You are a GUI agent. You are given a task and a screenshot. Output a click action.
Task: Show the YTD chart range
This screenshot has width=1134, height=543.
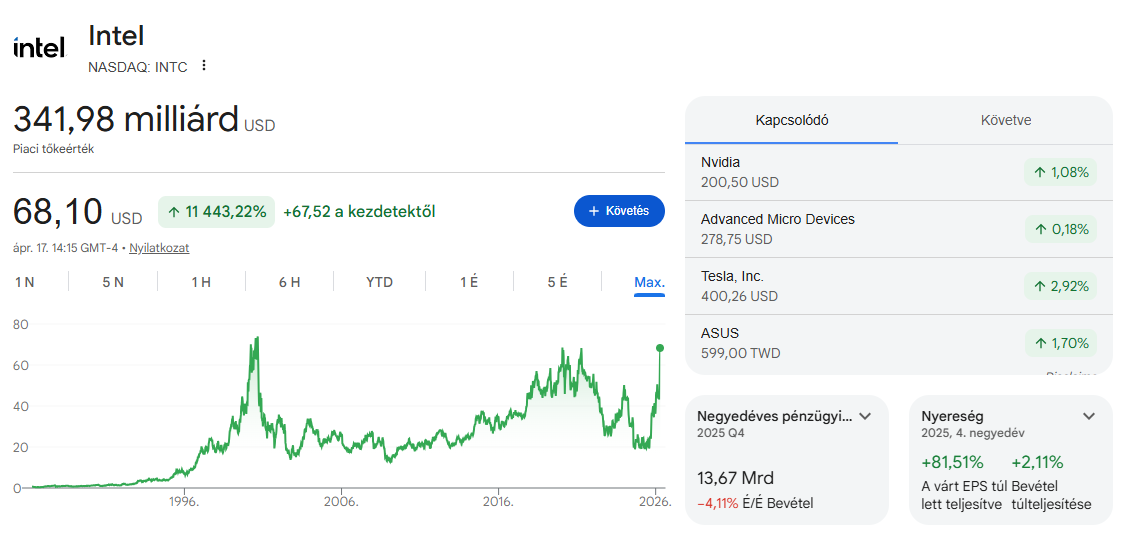pyautogui.click(x=379, y=282)
